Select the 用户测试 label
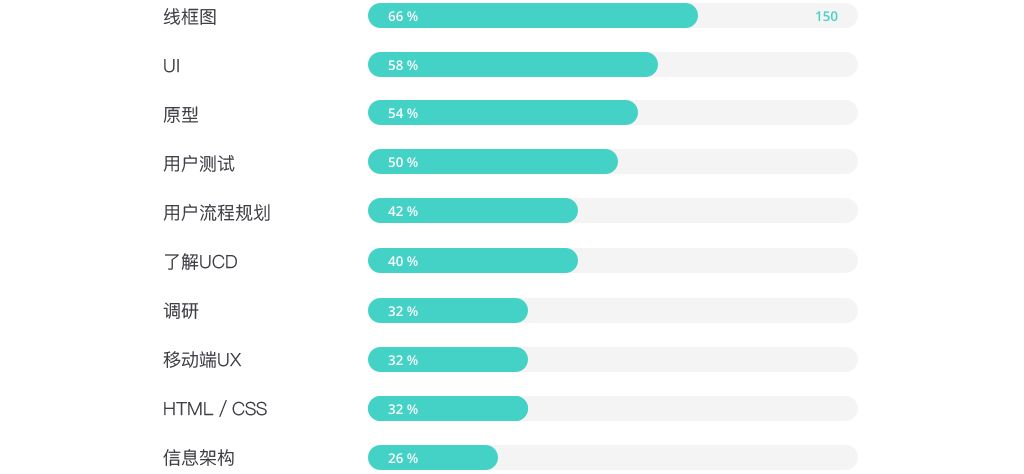1024x474 pixels. pos(199,164)
